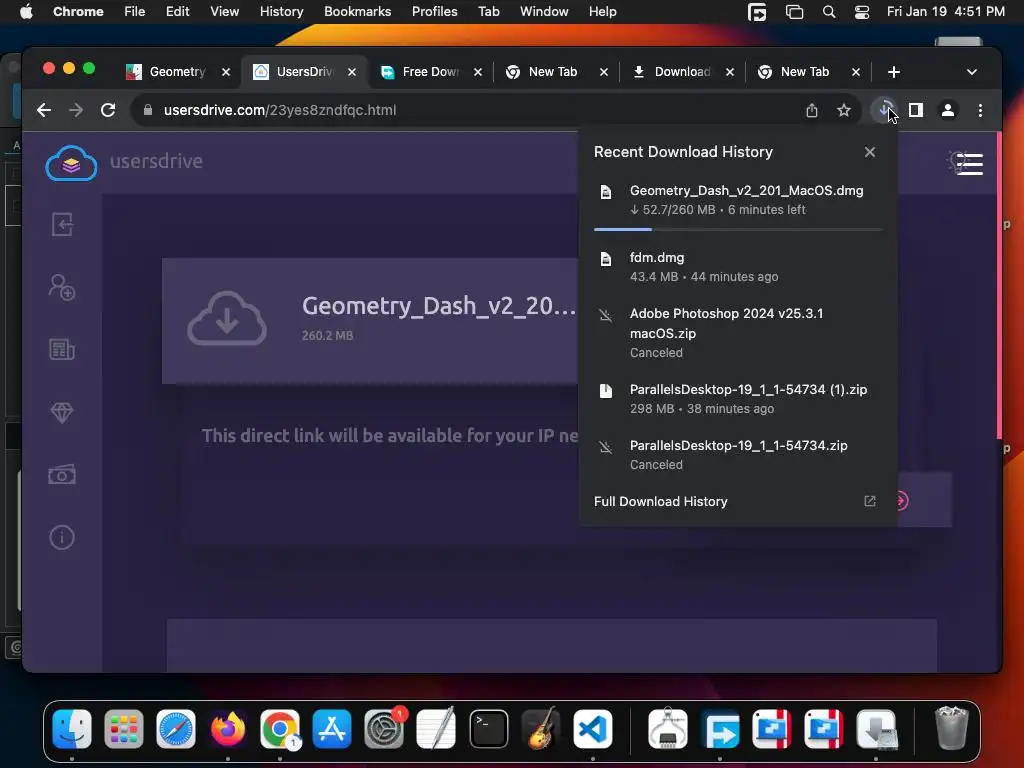This screenshot has height=768, width=1024.
Task: Click the diamond premium sidebar icon
Action: 62,412
